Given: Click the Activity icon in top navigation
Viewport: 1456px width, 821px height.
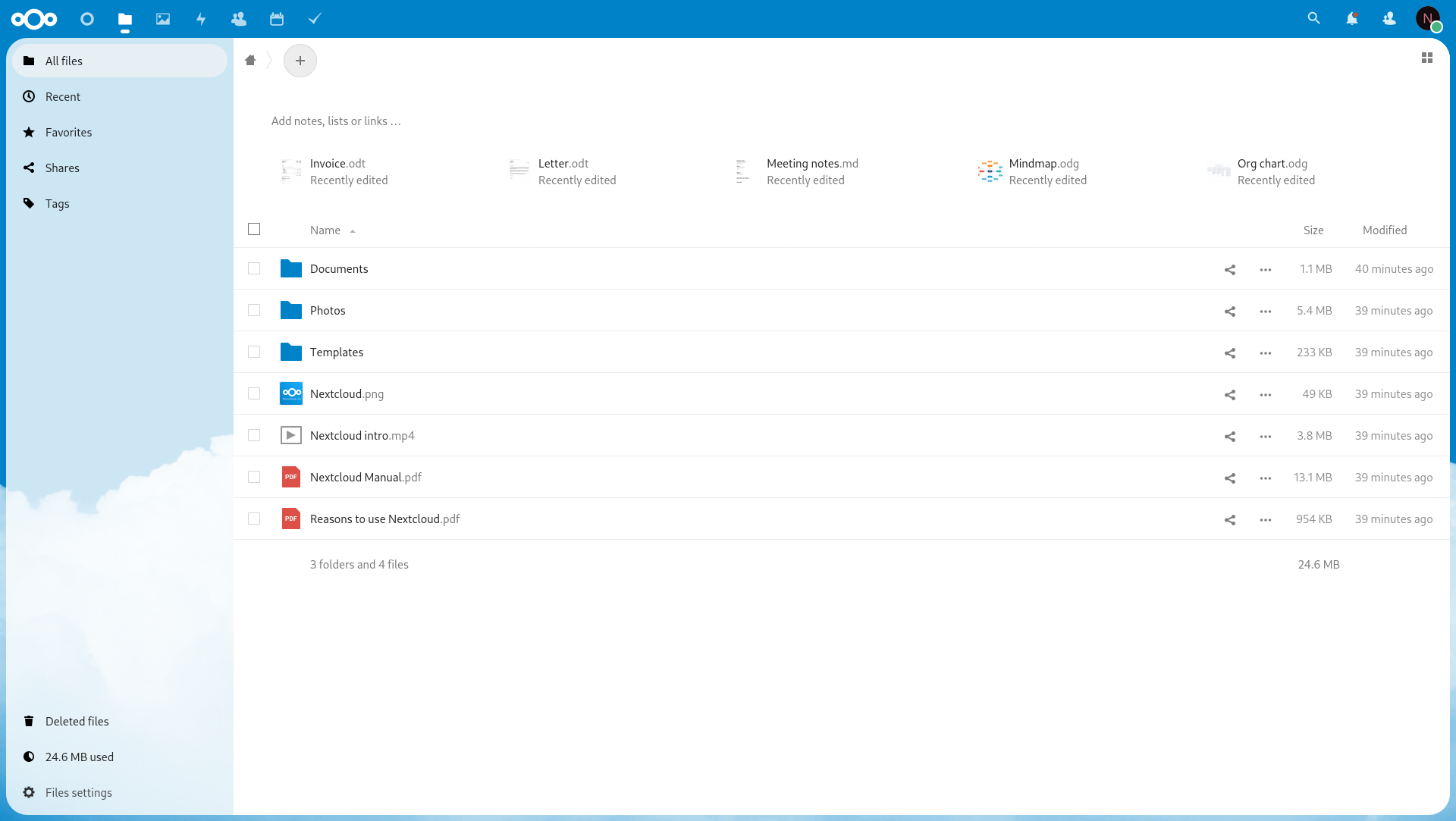Looking at the screenshot, I should pos(200,19).
